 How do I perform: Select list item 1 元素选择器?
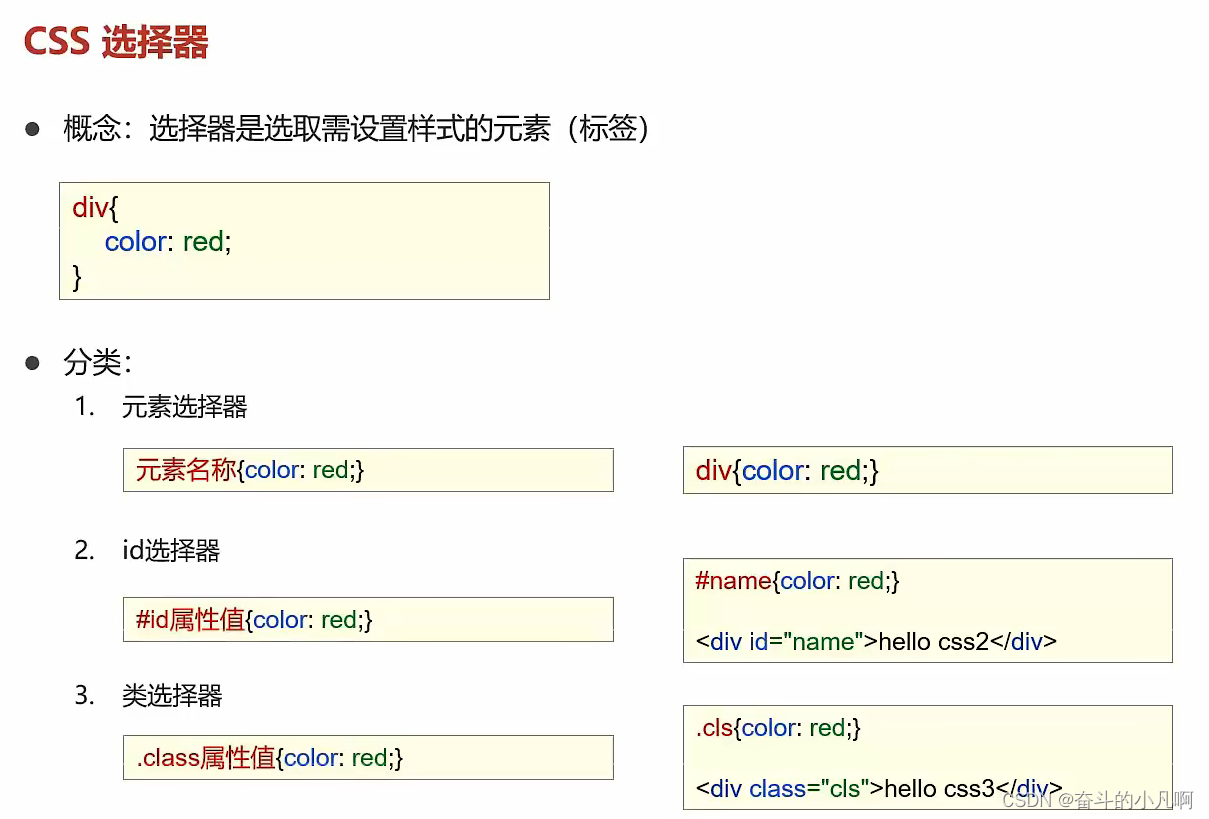pos(184,408)
